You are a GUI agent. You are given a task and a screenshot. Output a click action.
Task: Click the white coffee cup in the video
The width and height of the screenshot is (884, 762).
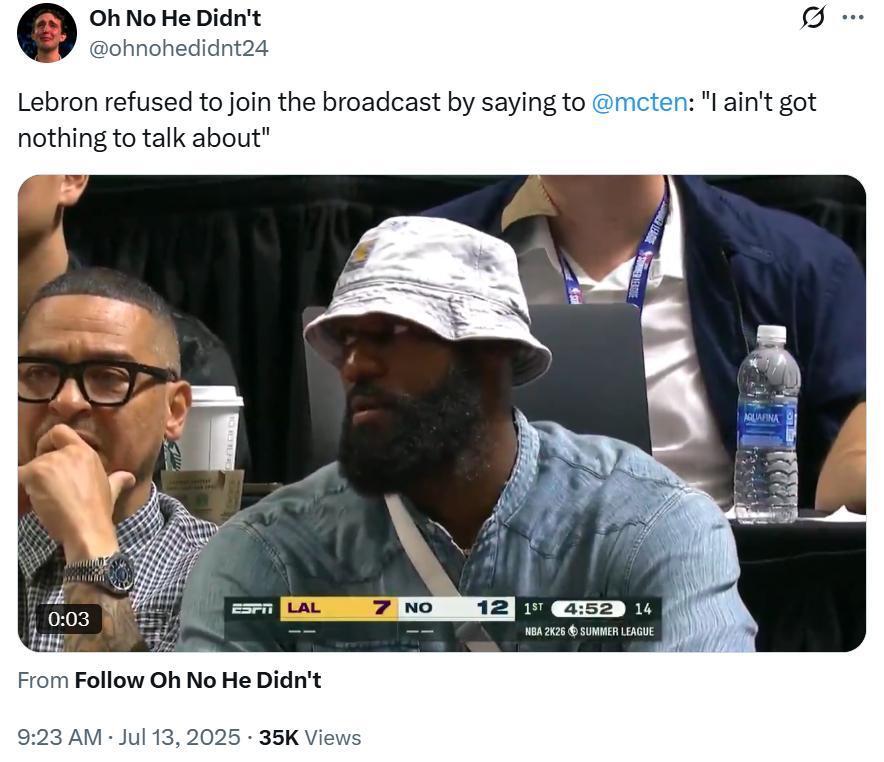[210, 428]
